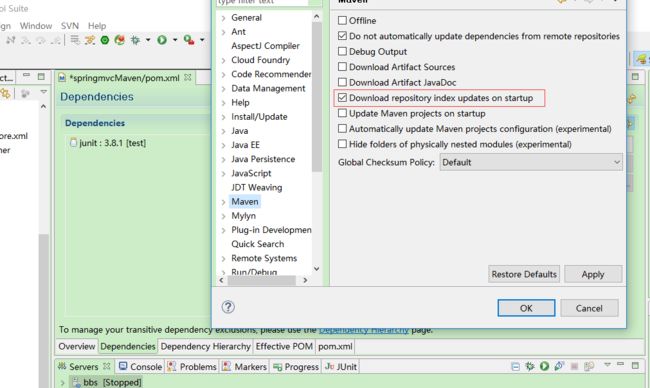Screen dimensions: 650x388
Task: Click the help question mark icon in dialog
Action: point(228,307)
